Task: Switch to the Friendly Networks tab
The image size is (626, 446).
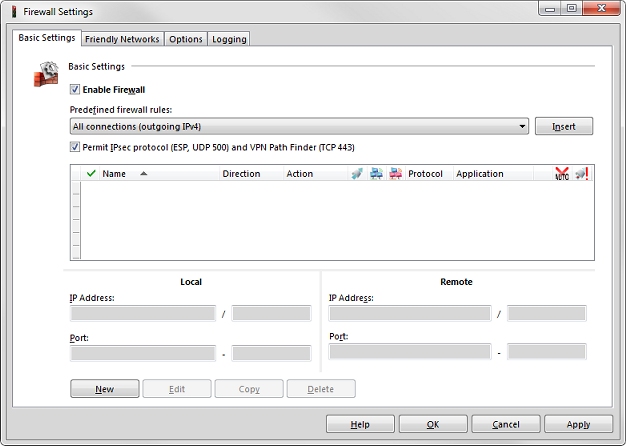Action: [122, 39]
